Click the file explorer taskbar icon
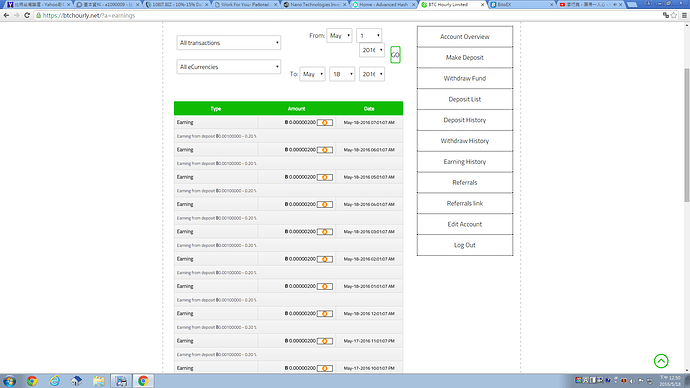690x388 pixels. [99, 381]
